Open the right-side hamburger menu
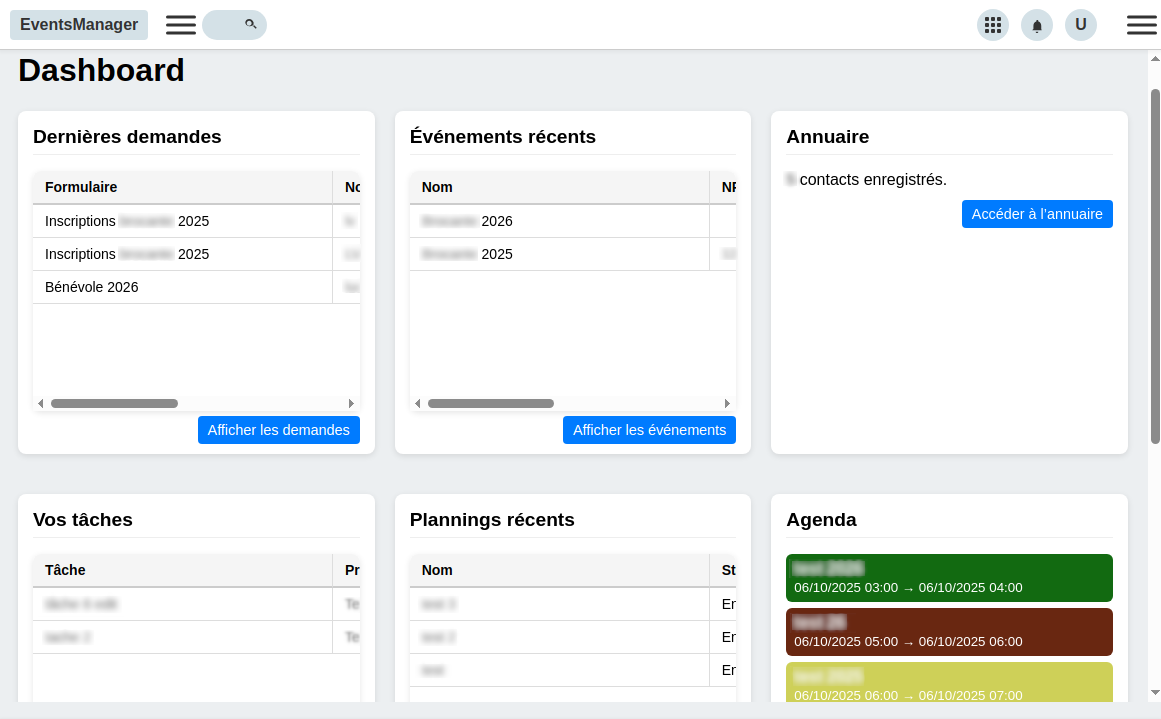 pos(1141,25)
